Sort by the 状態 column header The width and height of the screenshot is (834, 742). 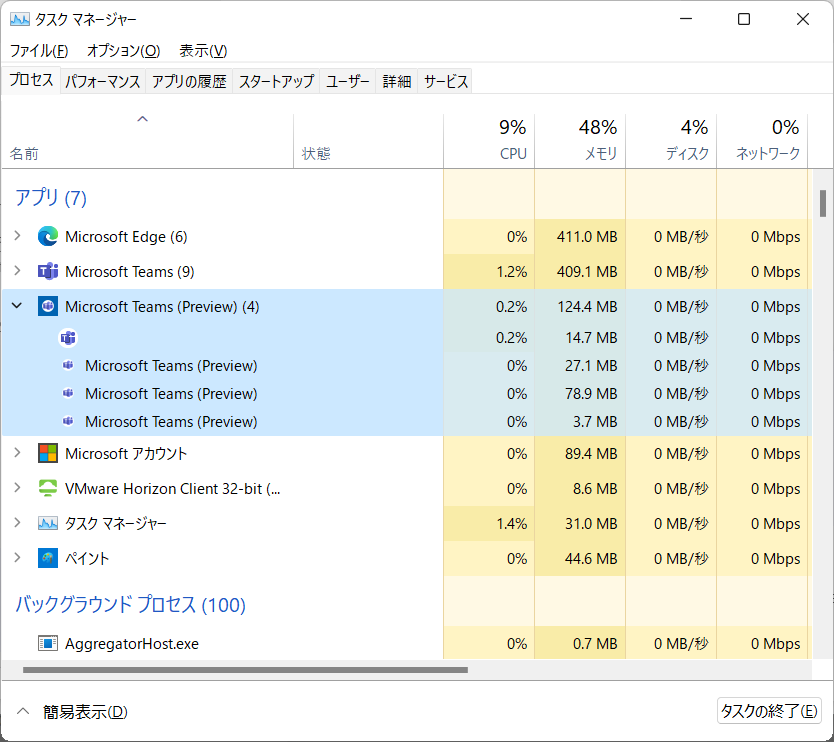[x=368, y=141]
